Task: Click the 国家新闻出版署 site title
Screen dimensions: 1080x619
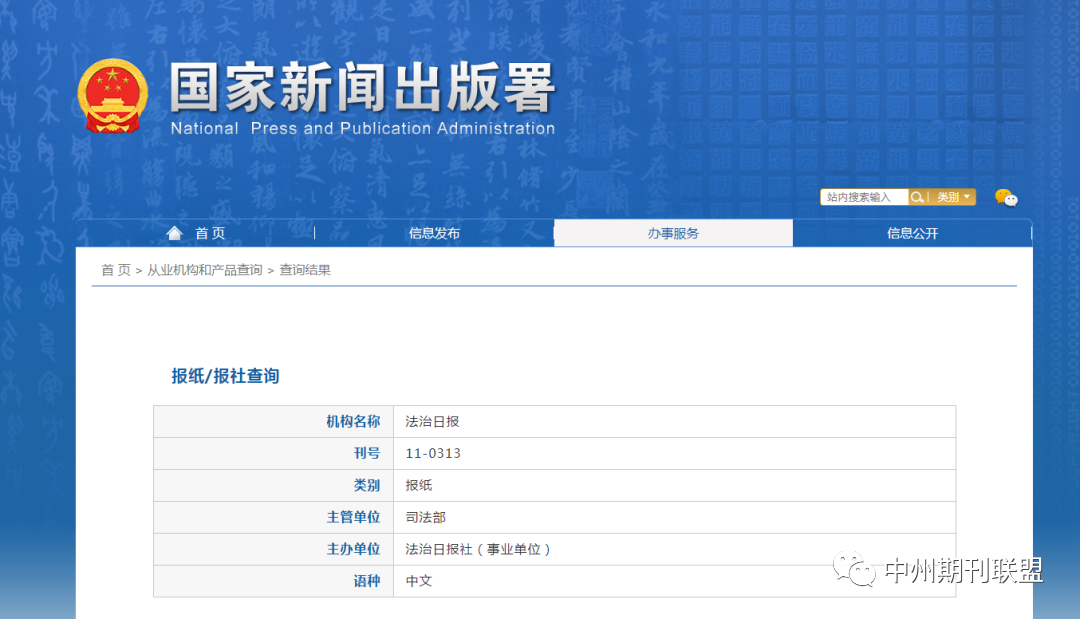Action: (362, 87)
